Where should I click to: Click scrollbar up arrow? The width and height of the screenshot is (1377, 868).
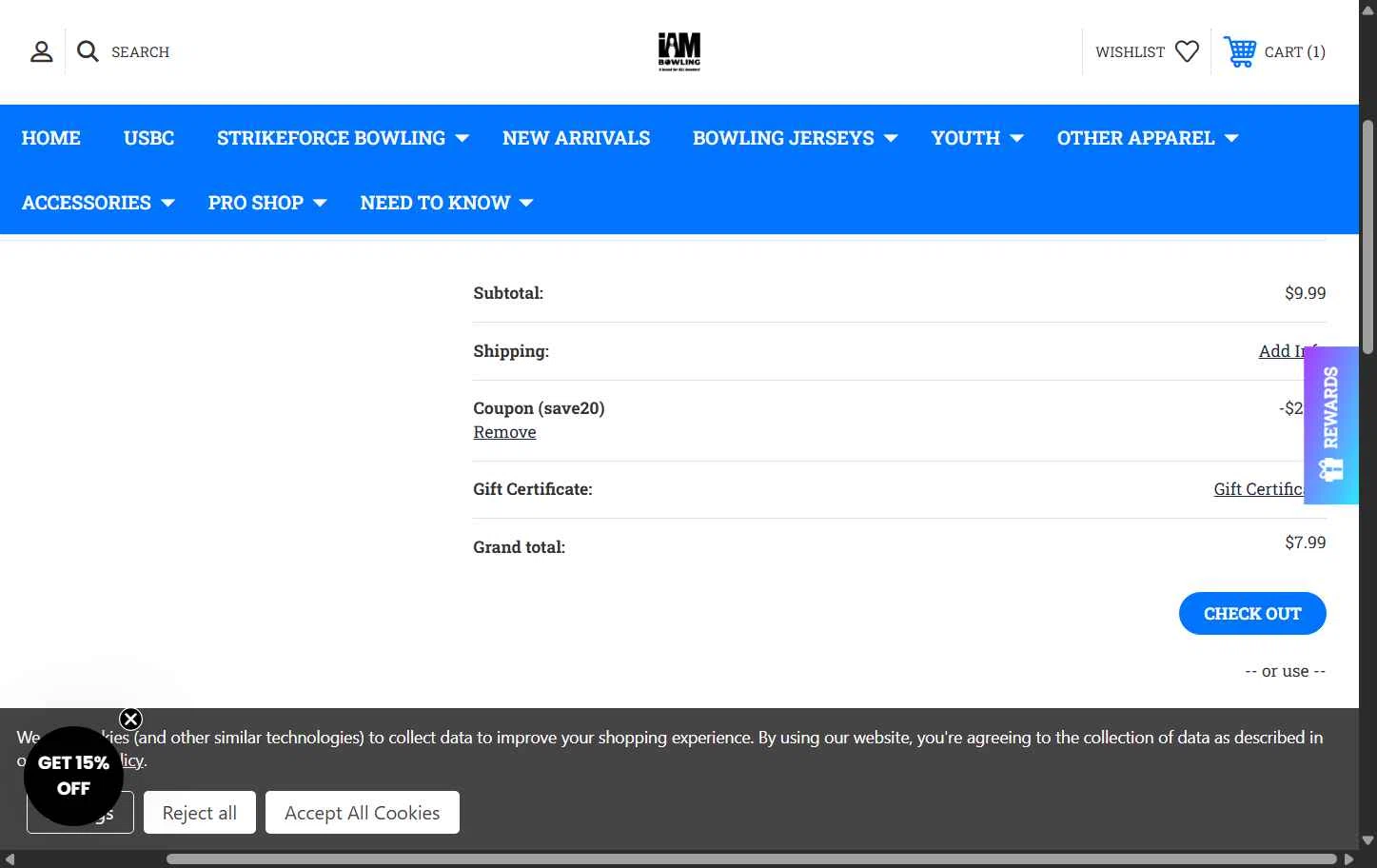1367,10
